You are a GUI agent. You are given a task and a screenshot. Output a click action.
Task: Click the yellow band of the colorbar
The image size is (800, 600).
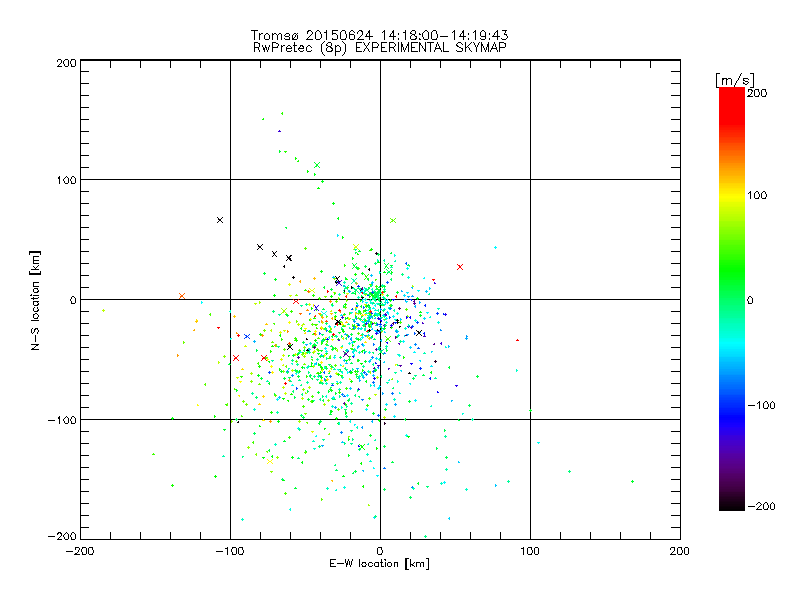coord(732,196)
